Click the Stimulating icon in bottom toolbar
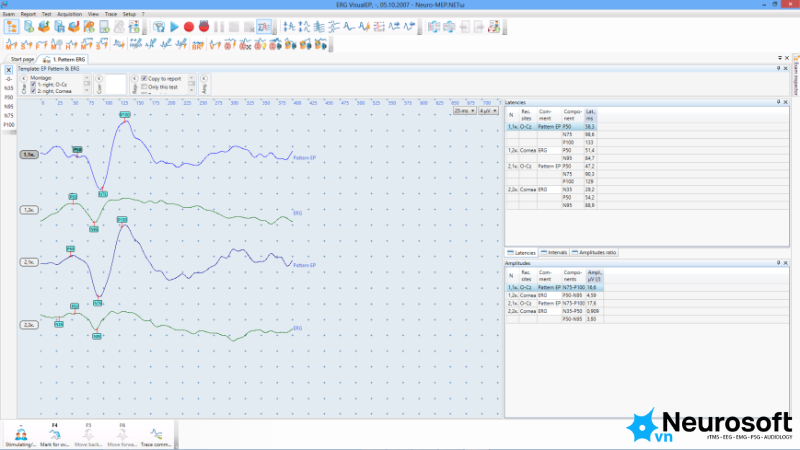800x450 pixels. (x=21, y=435)
